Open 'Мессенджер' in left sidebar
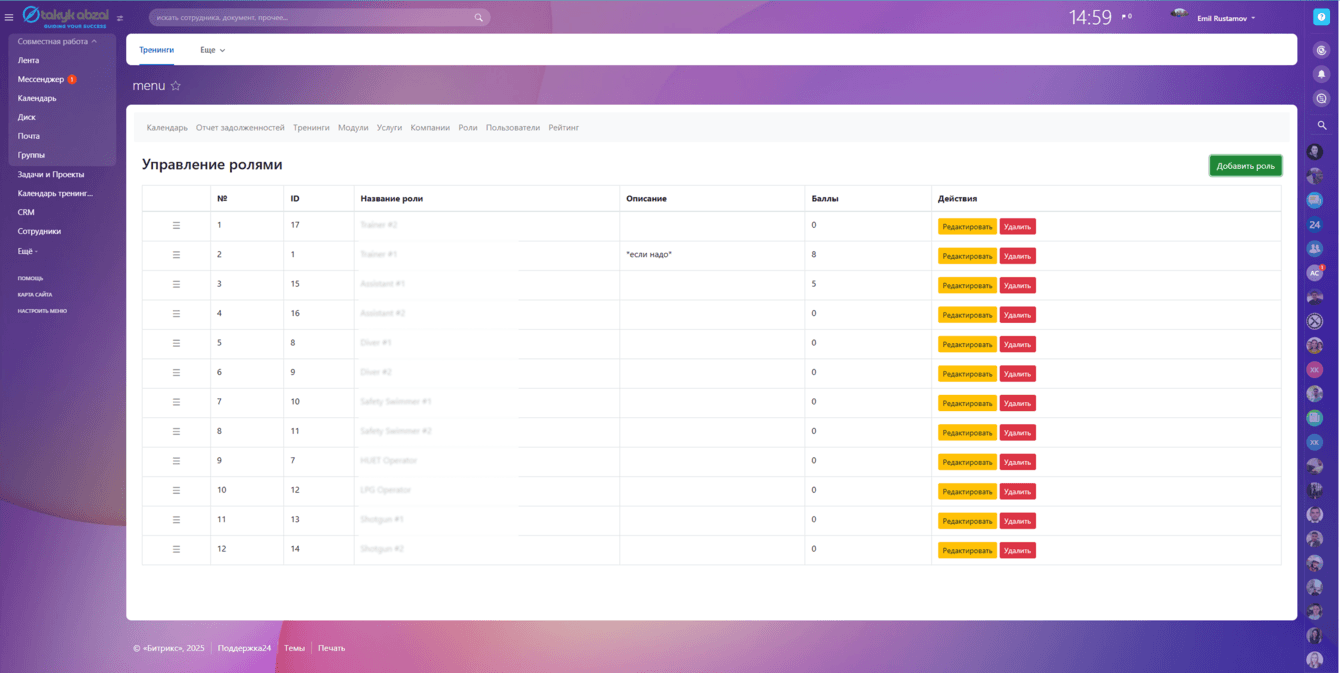1340x673 pixels. 41,79
